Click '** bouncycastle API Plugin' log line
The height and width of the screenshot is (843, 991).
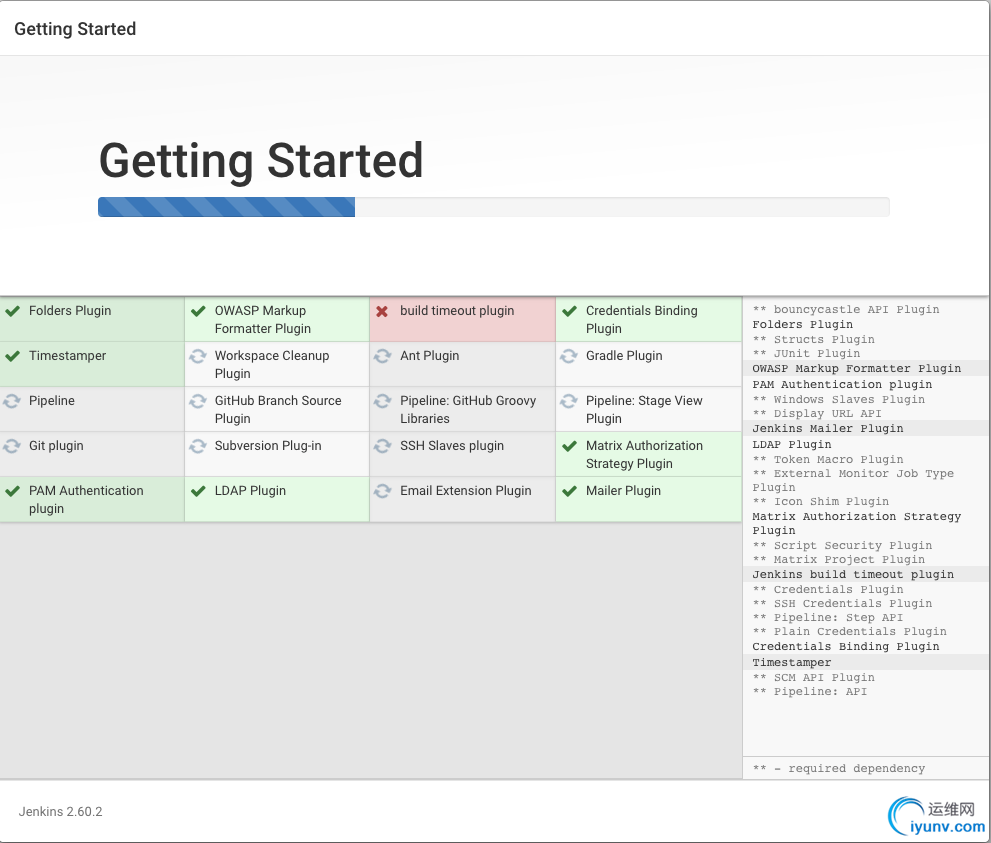846,310
